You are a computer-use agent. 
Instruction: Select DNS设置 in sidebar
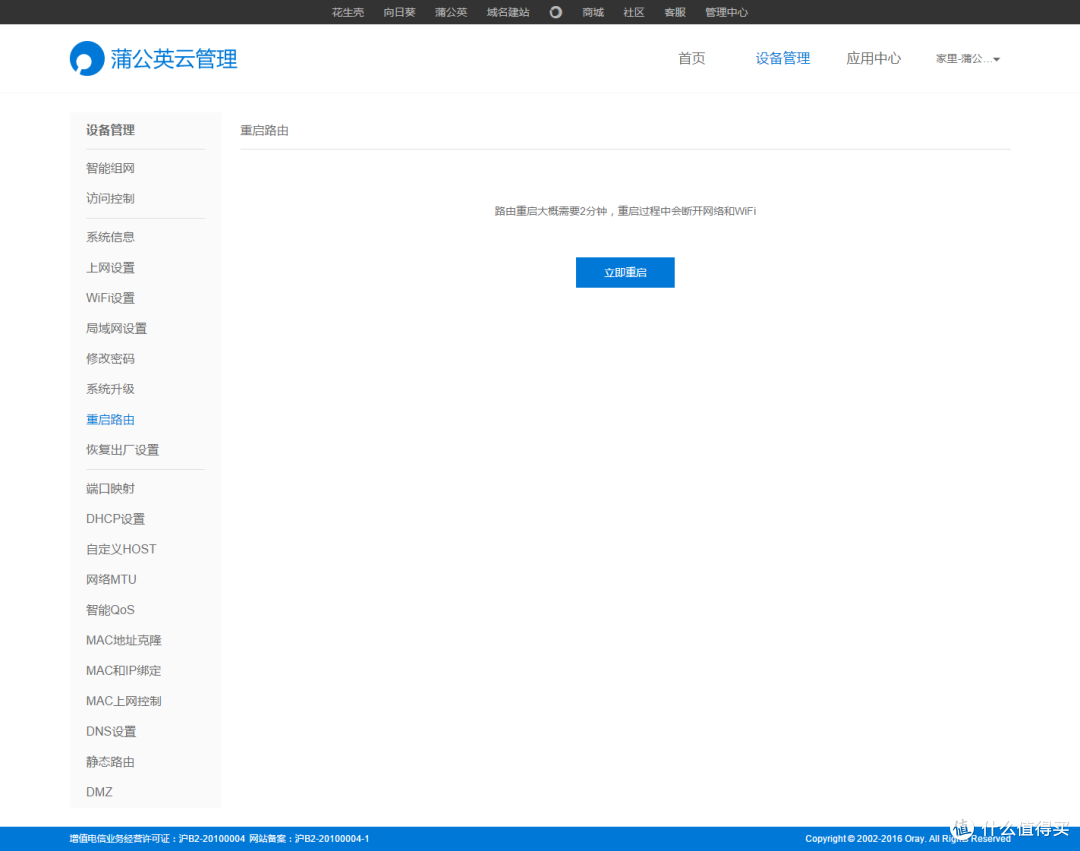[x=111, y=731]
